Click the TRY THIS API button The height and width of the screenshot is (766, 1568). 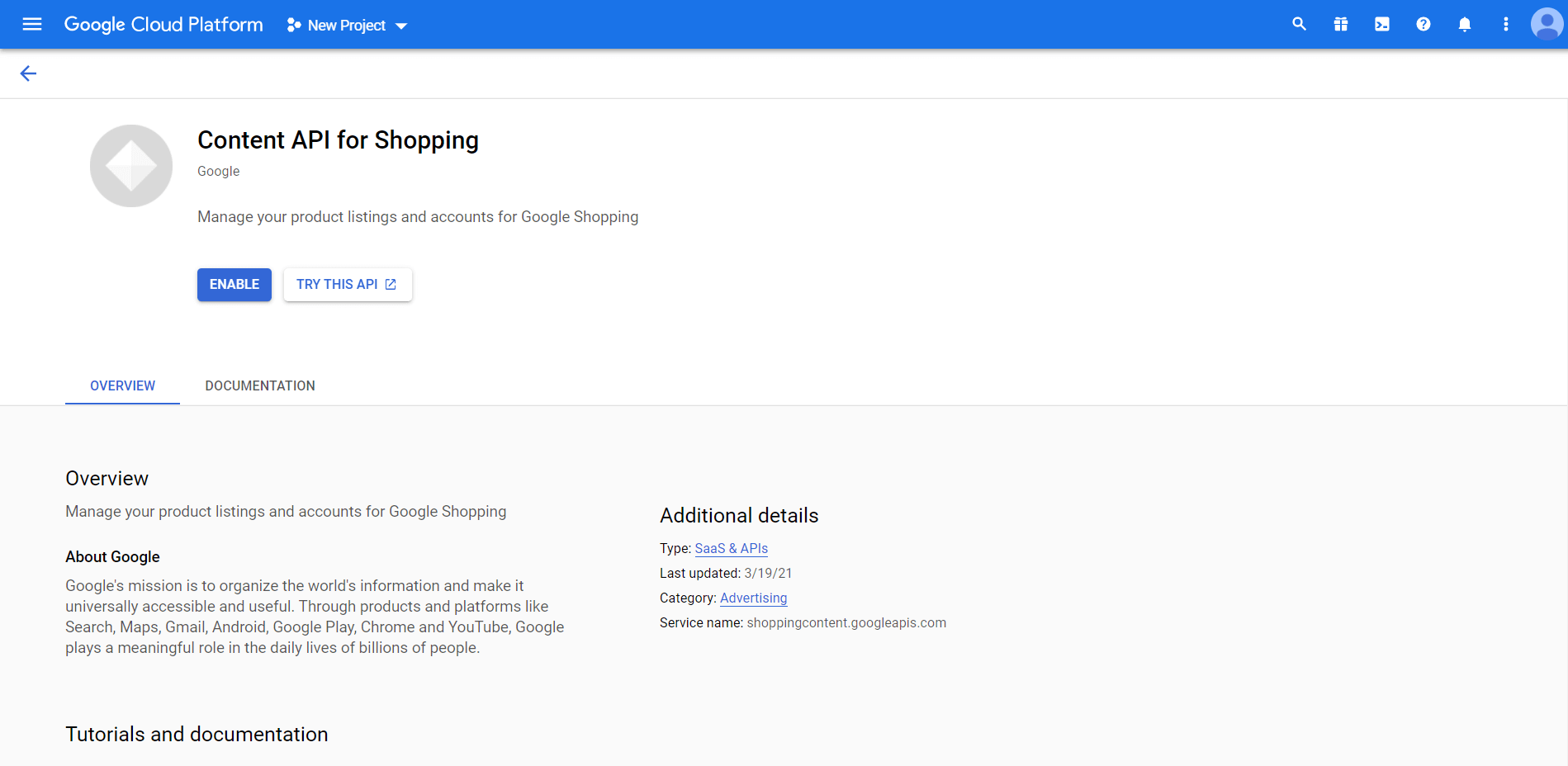[x=348, y=285]
